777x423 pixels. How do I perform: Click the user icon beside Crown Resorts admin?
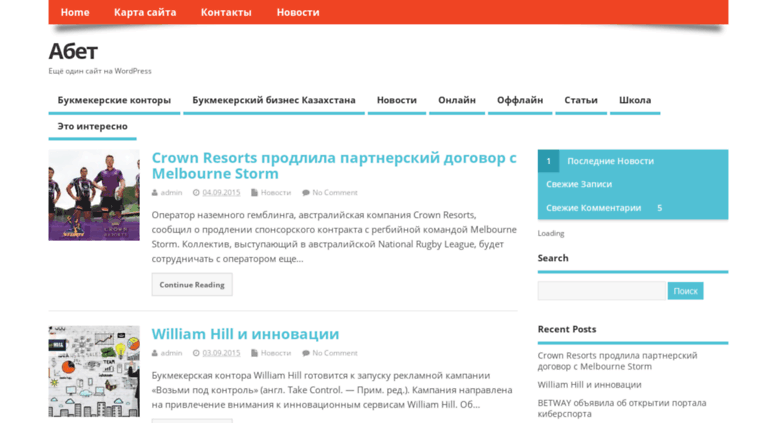tap(155, 193)
